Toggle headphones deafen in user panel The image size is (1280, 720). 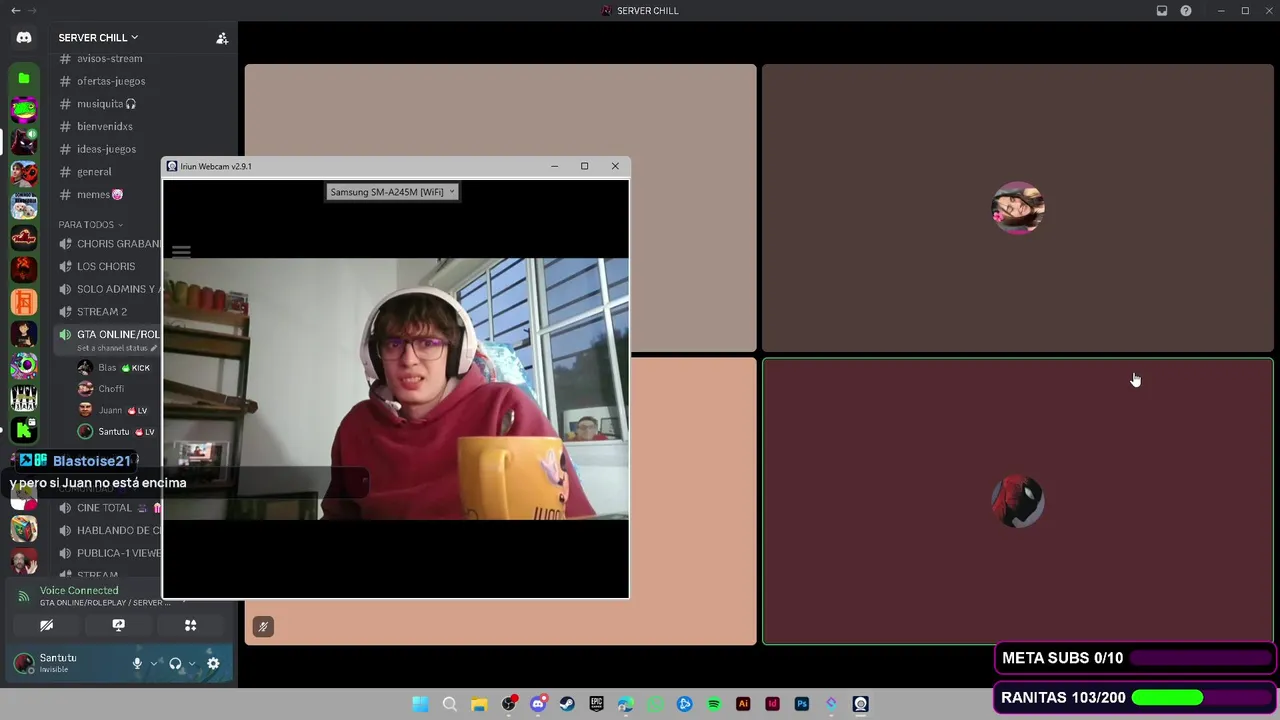pyautogui.click(x=175, y=663)
